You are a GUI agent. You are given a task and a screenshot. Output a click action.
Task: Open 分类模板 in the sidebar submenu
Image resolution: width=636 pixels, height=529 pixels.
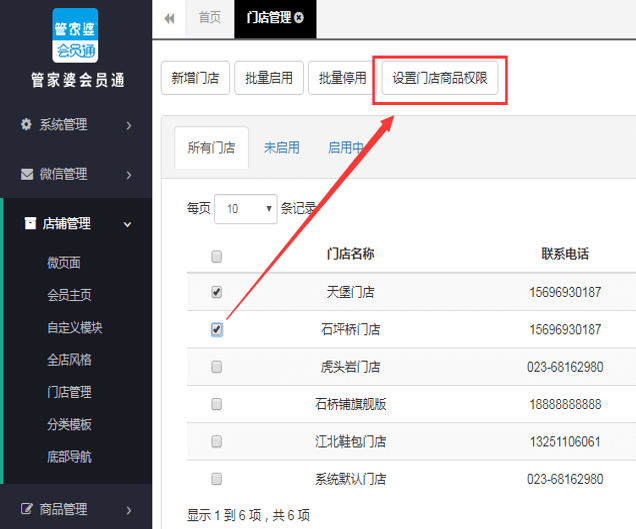[x=69, y=424]
